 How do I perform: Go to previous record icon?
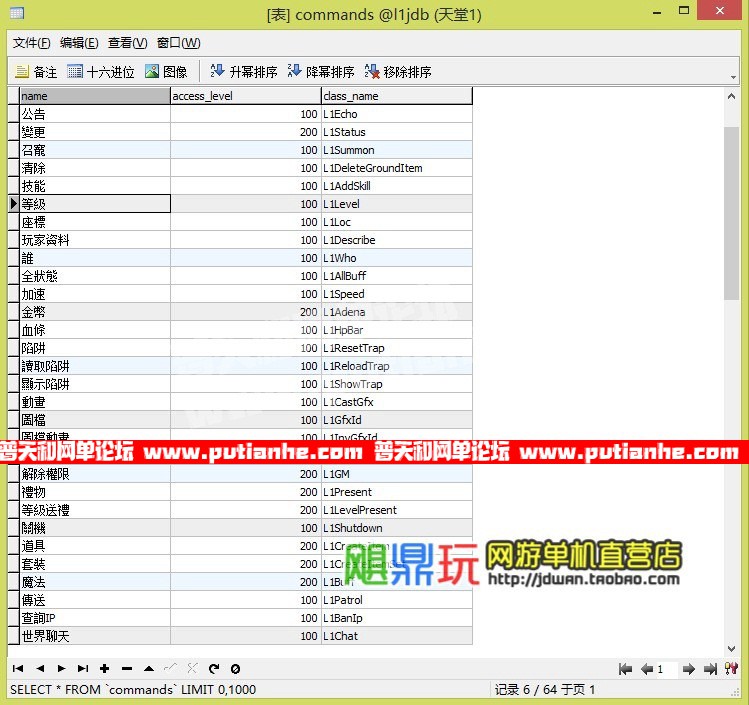[x=40, y=669]
